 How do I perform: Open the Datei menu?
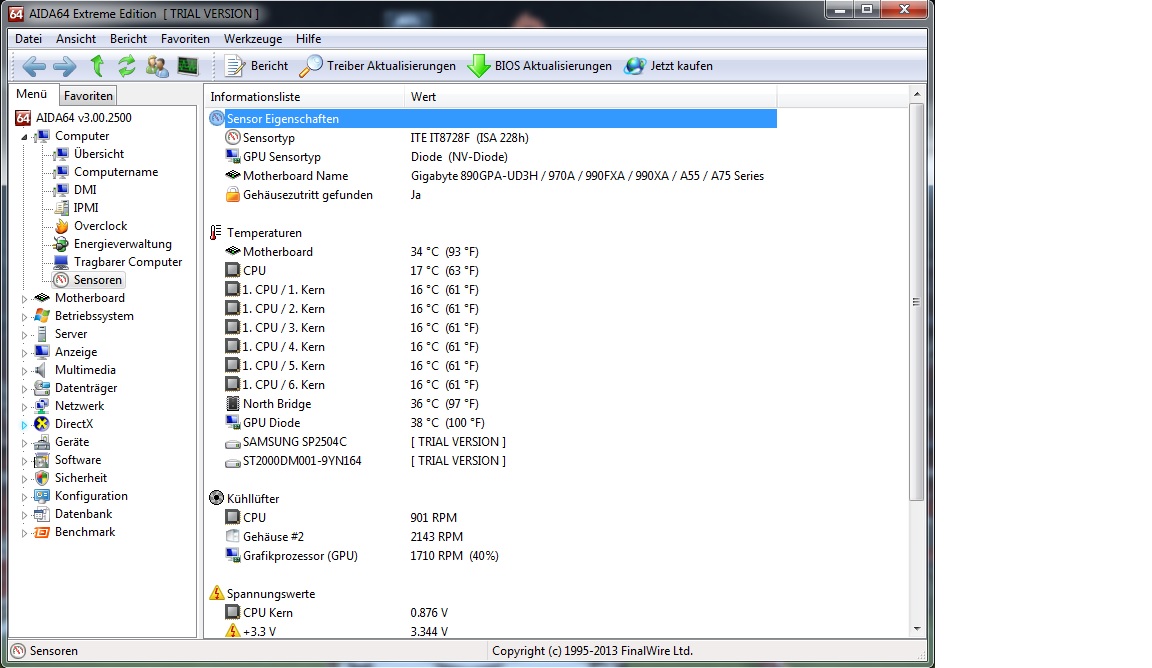coord(29,39)
